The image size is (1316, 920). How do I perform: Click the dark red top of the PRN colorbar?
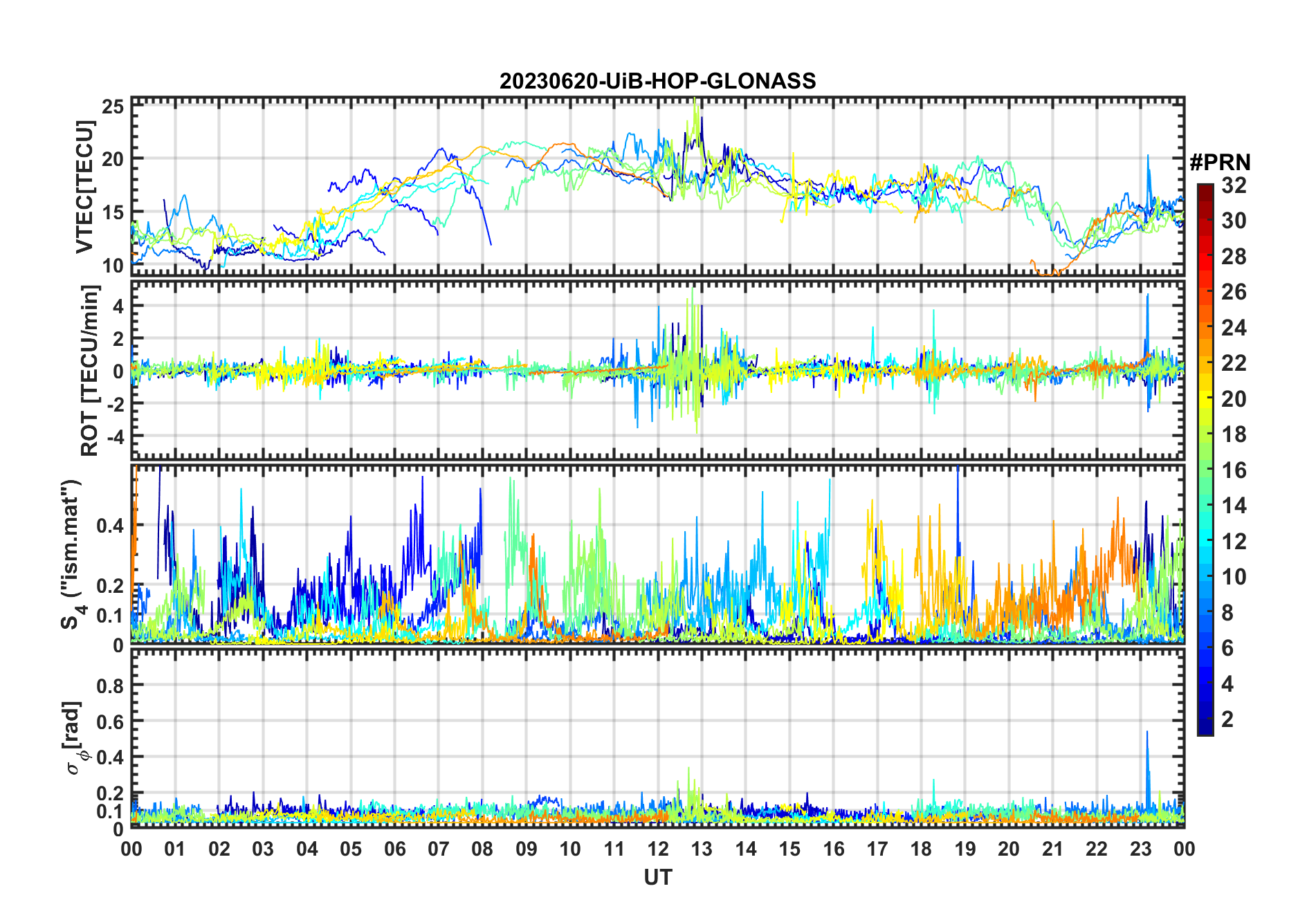tap(1205, 189)
